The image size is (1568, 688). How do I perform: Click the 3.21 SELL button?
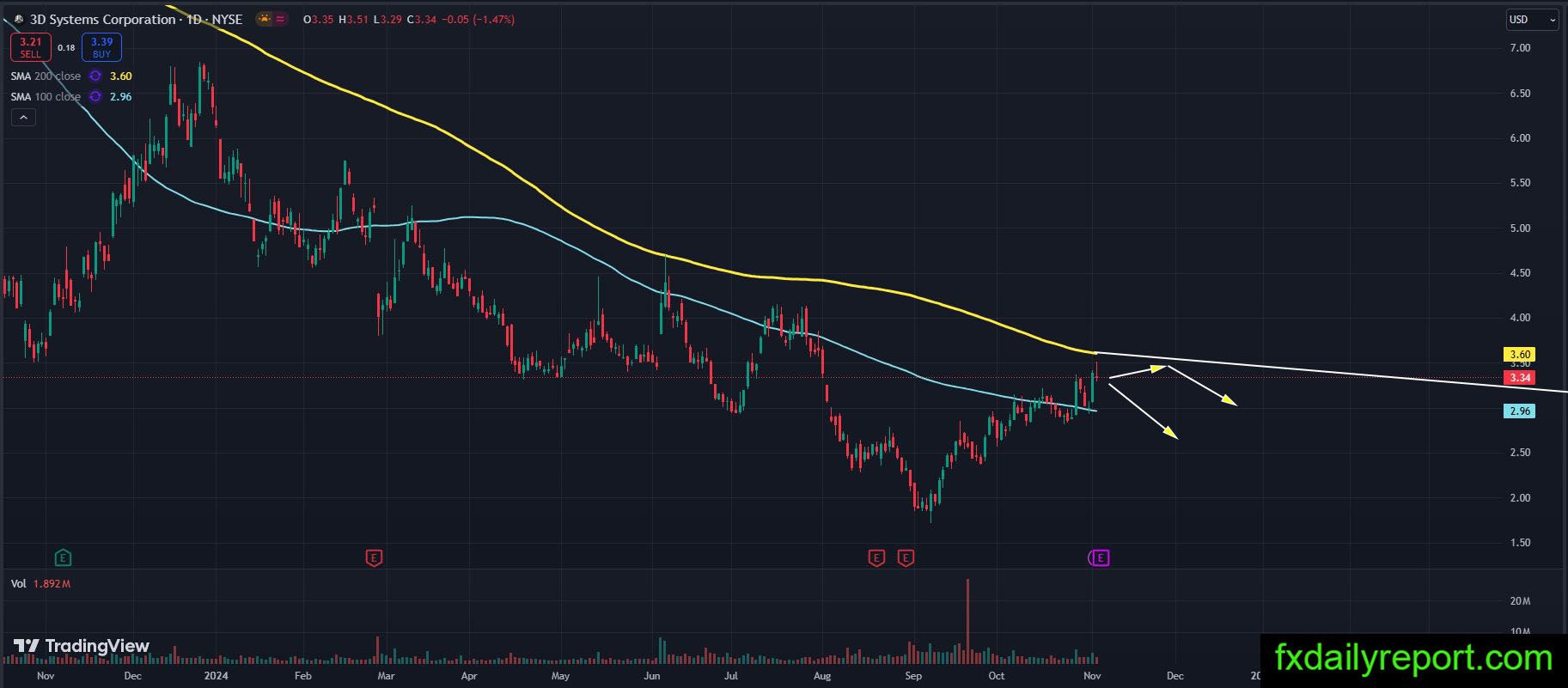click(x=31, y=47)
